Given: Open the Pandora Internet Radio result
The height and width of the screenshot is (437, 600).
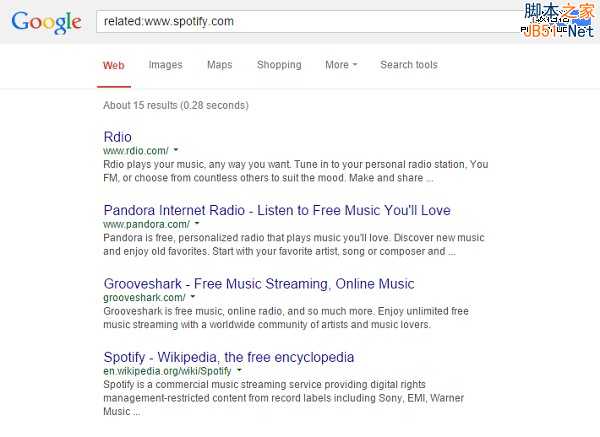Looking at the screenshot, I should [x=276, y=210].
